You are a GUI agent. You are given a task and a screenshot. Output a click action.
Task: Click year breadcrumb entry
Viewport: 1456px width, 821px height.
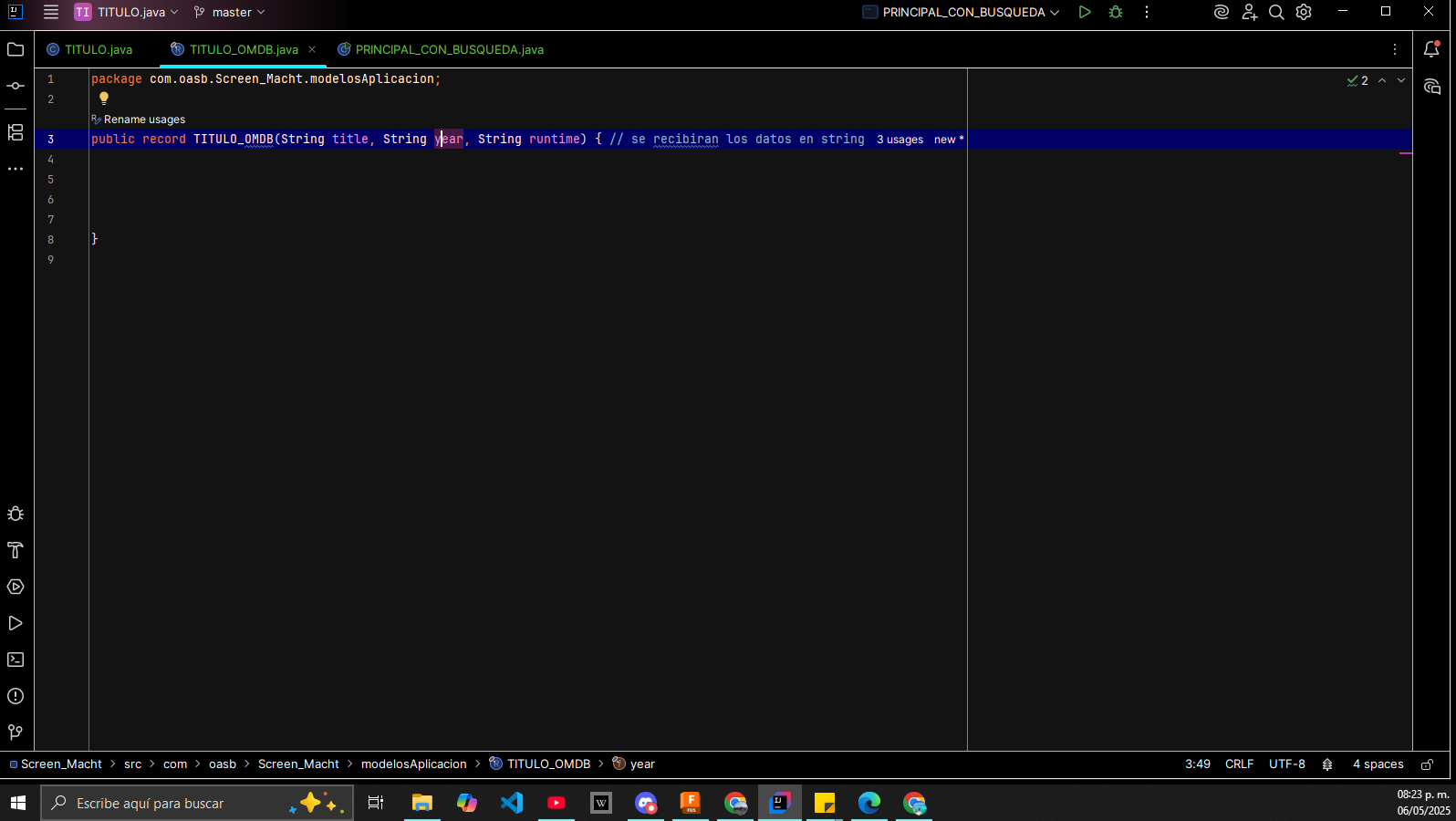(x=634, y=764)
